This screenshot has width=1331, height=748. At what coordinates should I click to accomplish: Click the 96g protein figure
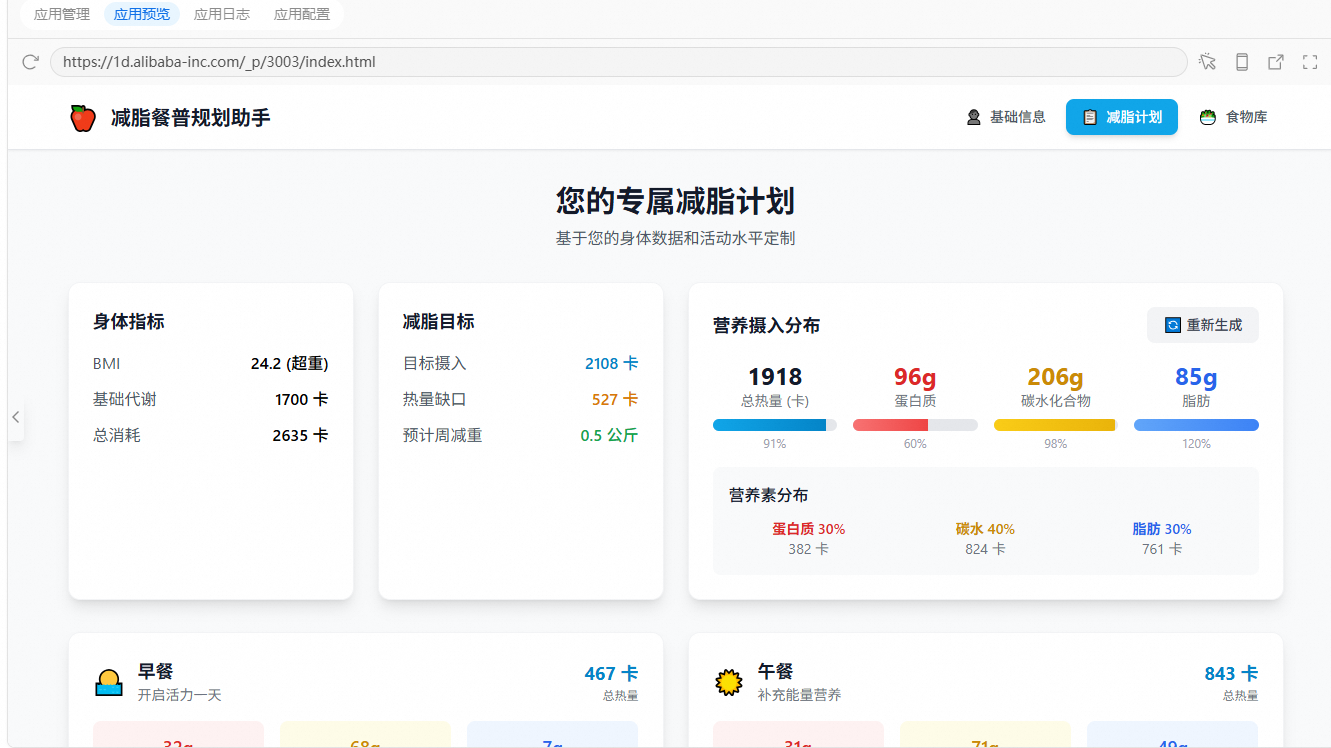coord(915,377)
